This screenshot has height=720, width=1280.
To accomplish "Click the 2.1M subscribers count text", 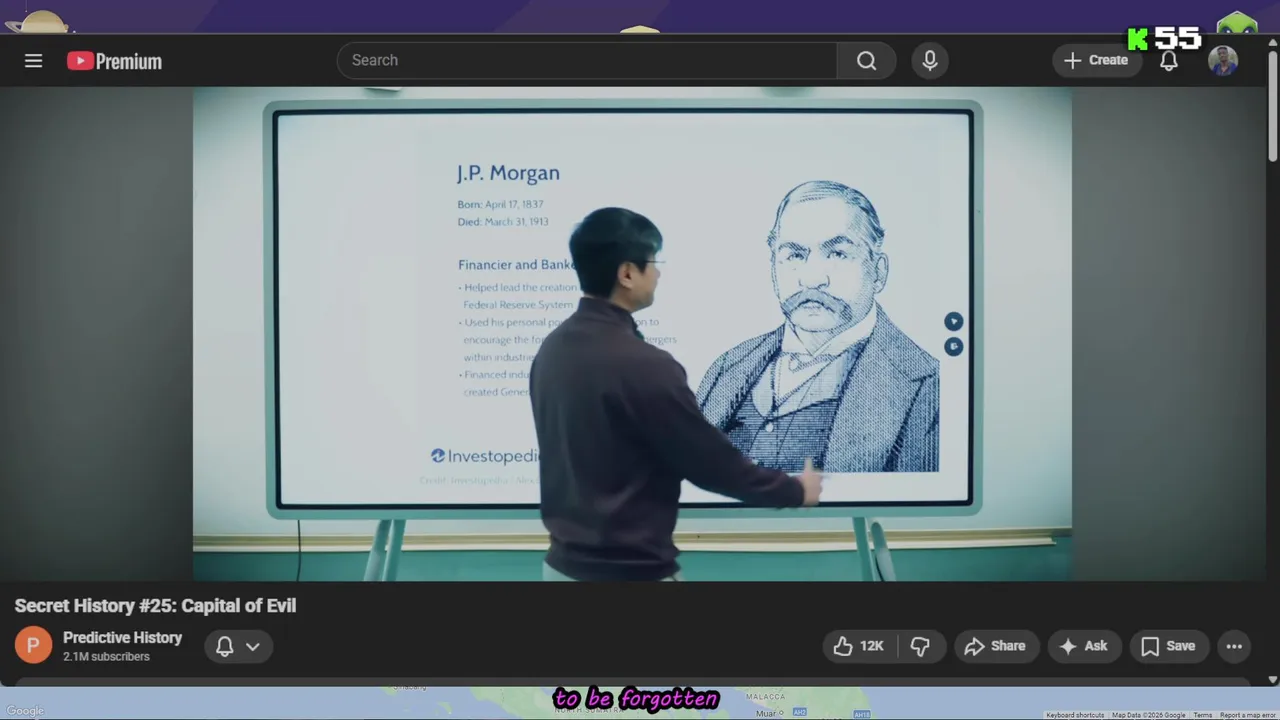I will [106, 657].
